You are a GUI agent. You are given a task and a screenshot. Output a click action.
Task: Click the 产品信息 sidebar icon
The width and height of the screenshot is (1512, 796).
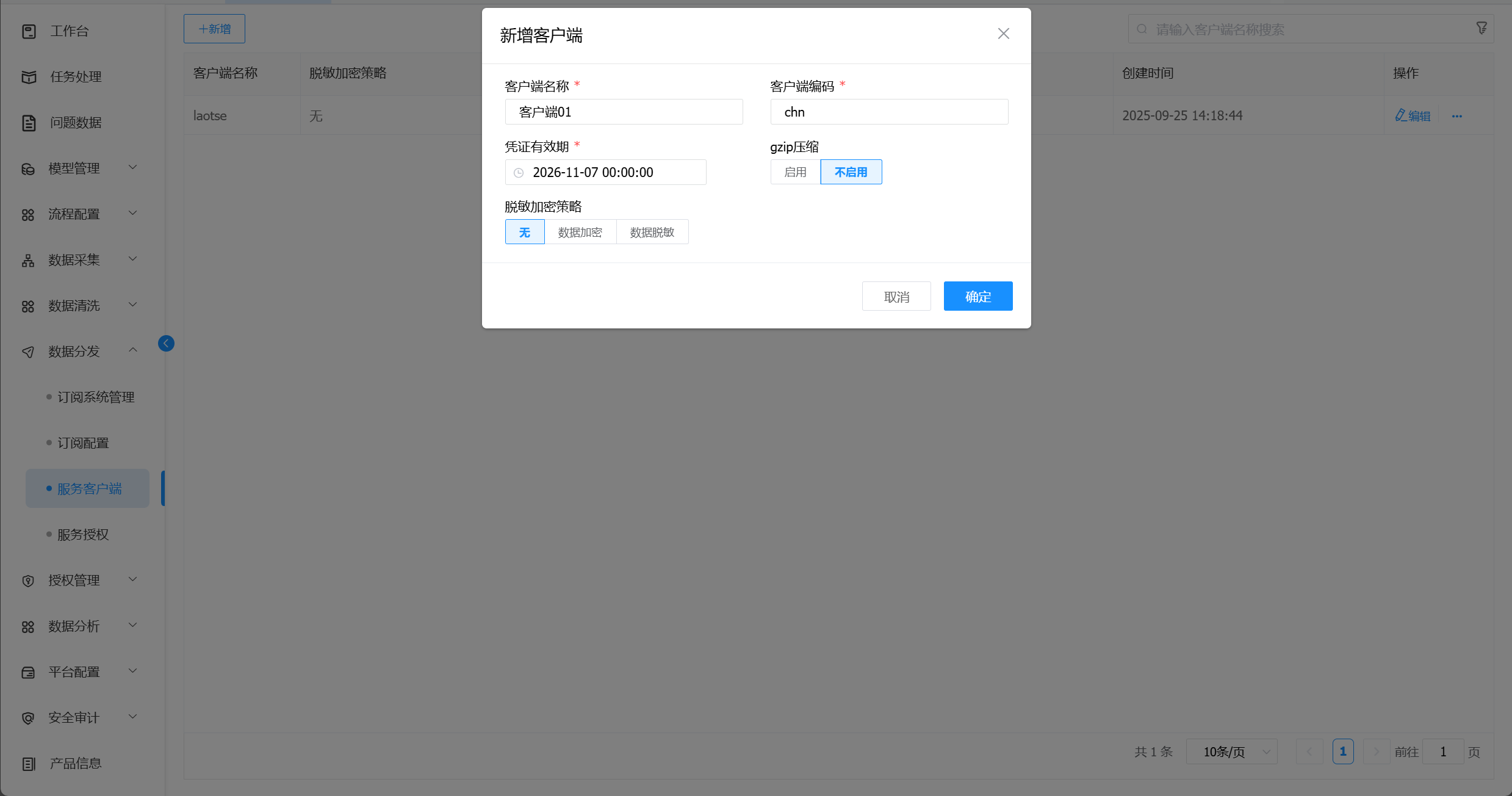[29, 764]
